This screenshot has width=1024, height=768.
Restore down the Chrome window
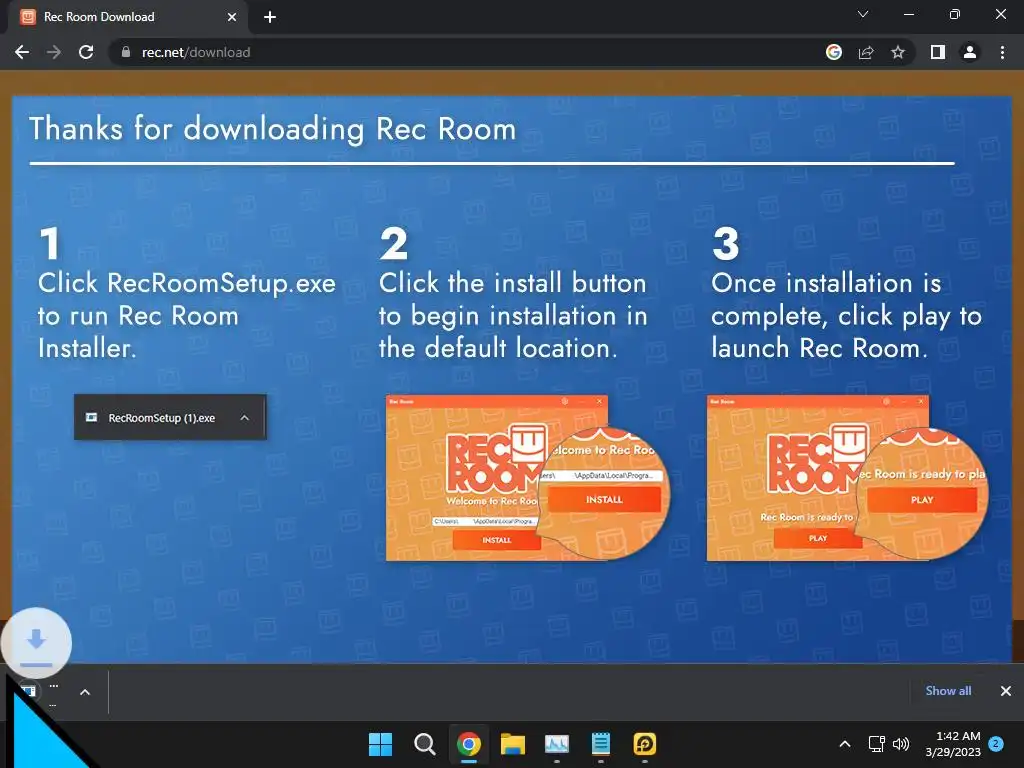click(x=955, y=14)
